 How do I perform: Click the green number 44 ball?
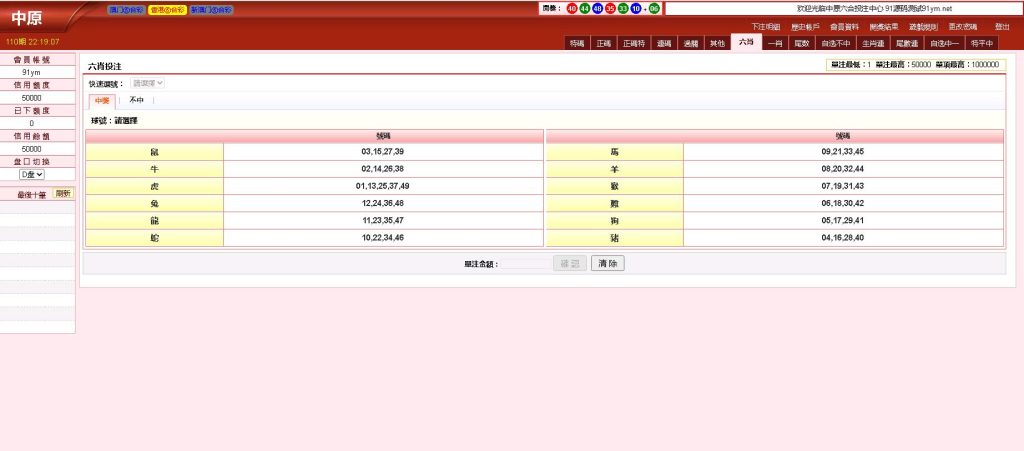click(x=585, y=8)
